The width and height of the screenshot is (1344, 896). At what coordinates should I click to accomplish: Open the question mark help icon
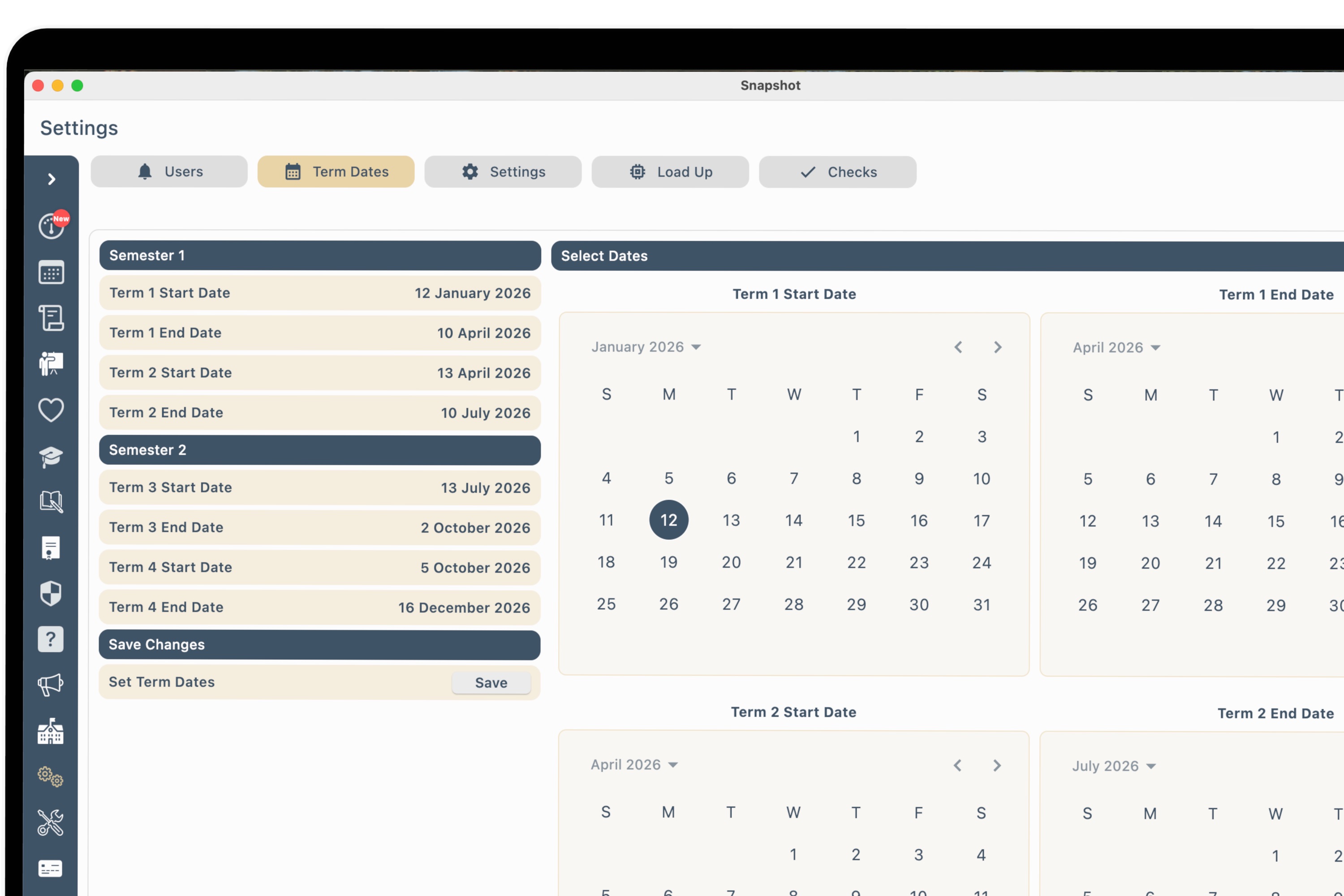(x=51, y=639)
